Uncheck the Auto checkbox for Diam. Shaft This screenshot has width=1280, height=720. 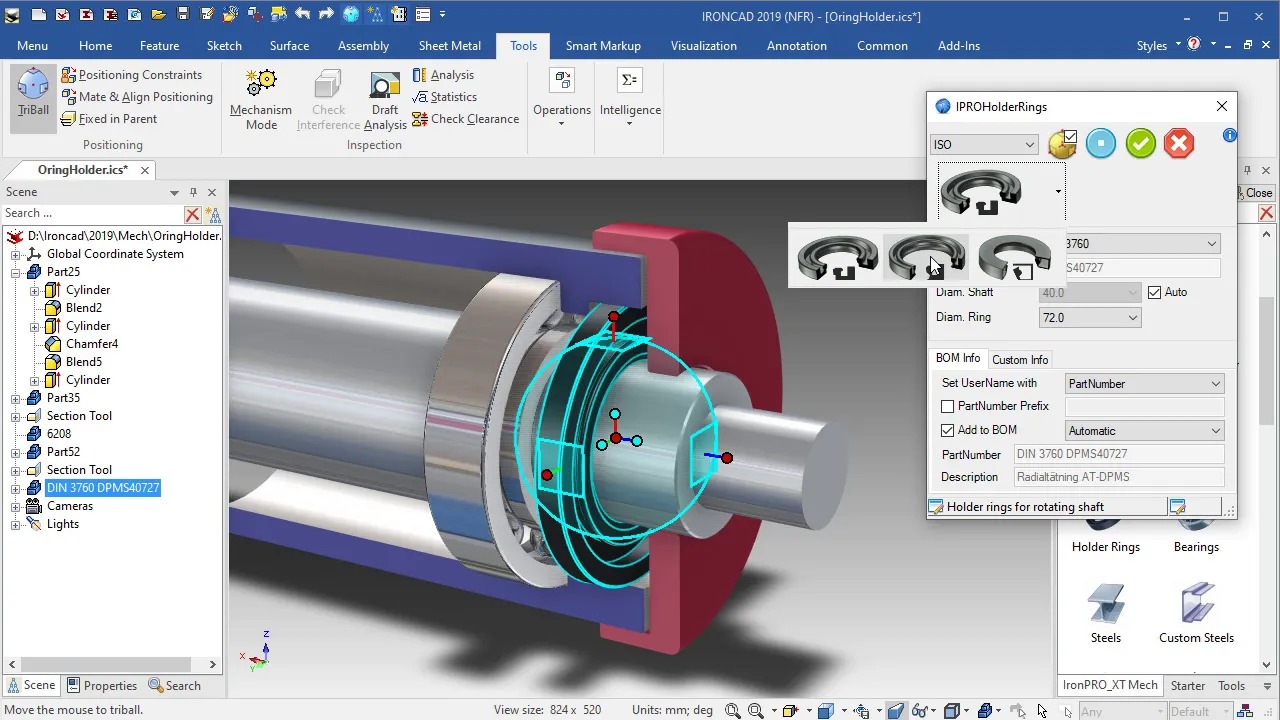[1155, 292]
